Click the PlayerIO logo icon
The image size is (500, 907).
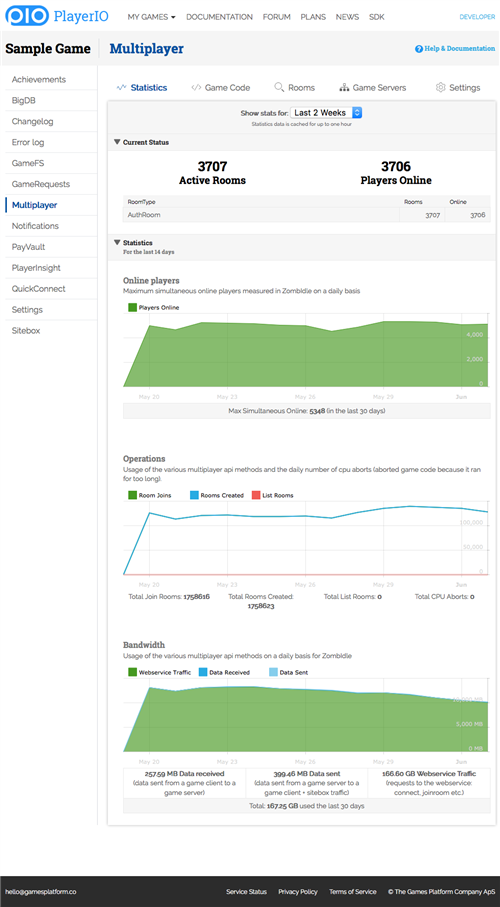27,16
